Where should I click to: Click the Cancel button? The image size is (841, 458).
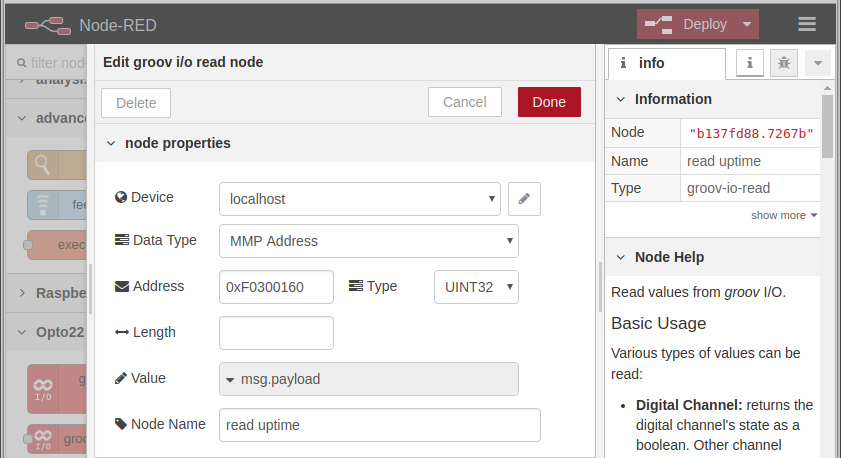(464, 102)
